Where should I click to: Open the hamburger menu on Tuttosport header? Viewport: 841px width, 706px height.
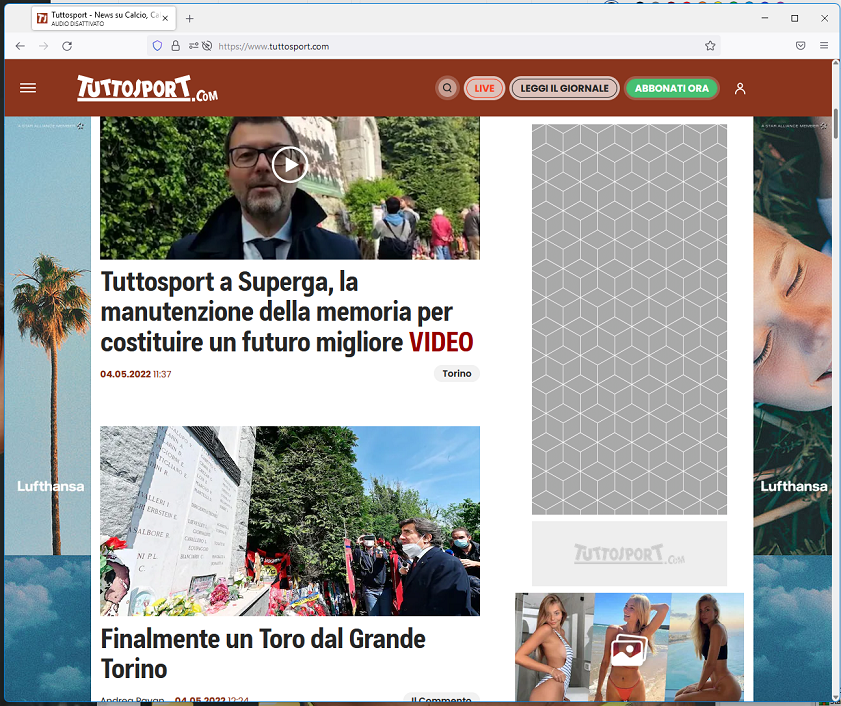(28, 88)
